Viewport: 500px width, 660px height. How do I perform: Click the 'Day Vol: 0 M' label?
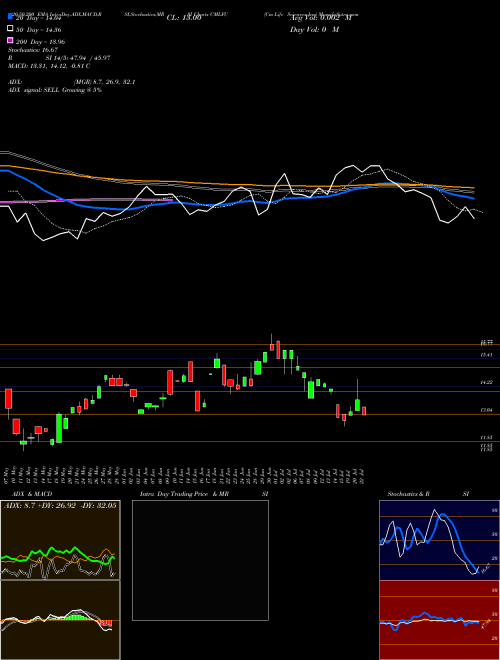pos(314,30)
